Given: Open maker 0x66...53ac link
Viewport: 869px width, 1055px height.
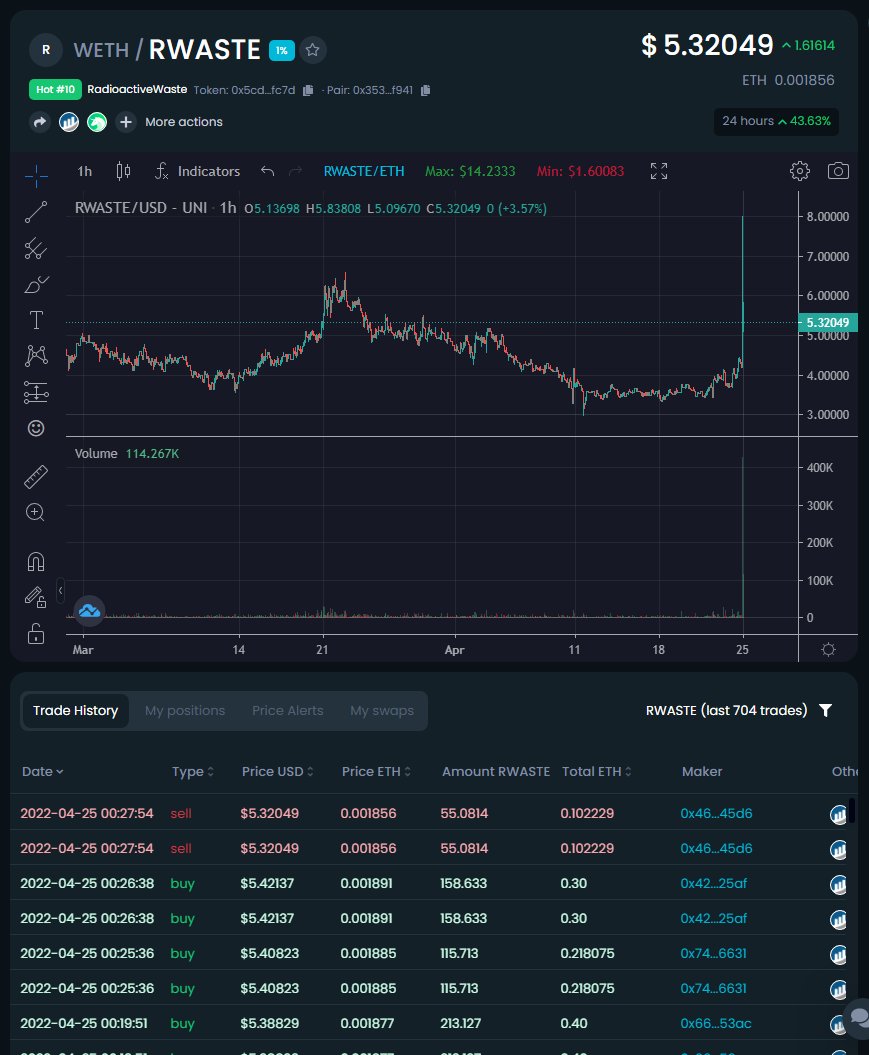Looking at the screenshot, I should 716,1023.
